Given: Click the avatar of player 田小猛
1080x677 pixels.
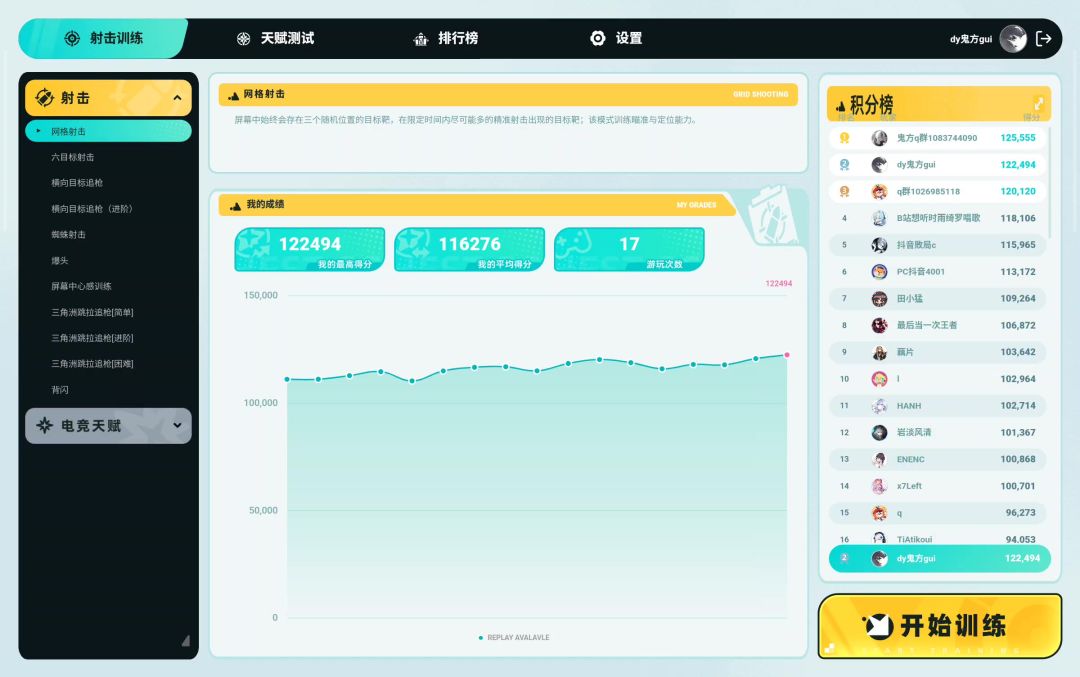Looking at the screenshot, I should tap(879, 298).
